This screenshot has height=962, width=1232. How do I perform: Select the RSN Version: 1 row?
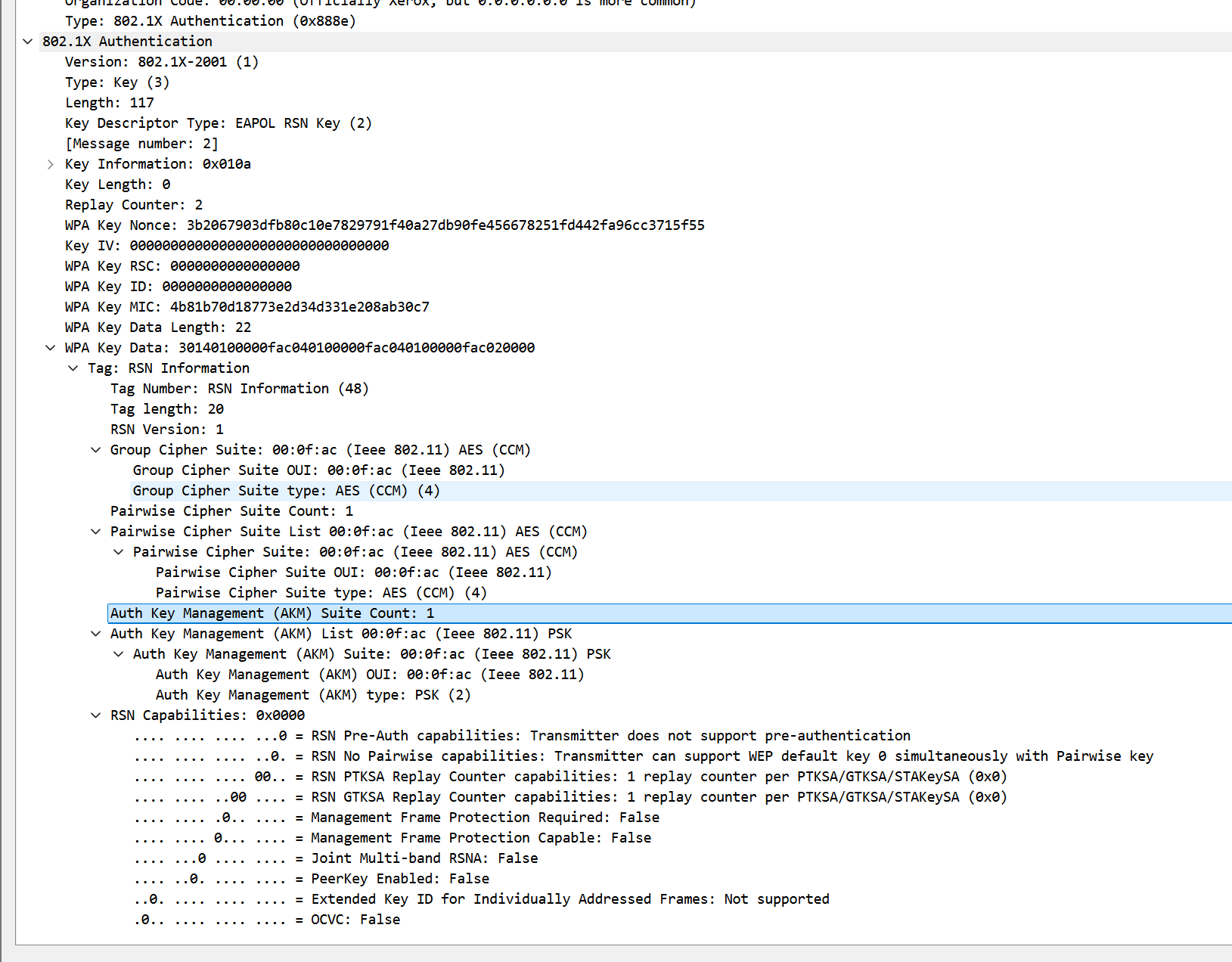[x=167, y=430]
